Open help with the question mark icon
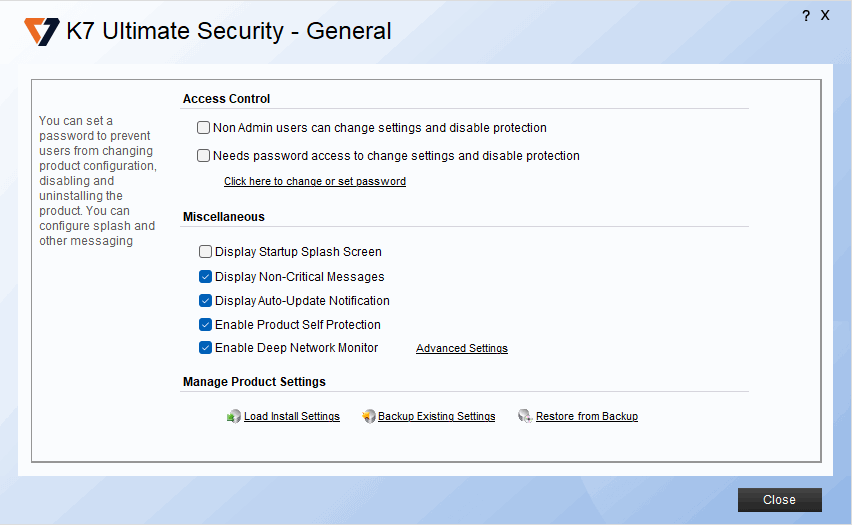The width and height of the screenshot is (852, 525). 806,16
